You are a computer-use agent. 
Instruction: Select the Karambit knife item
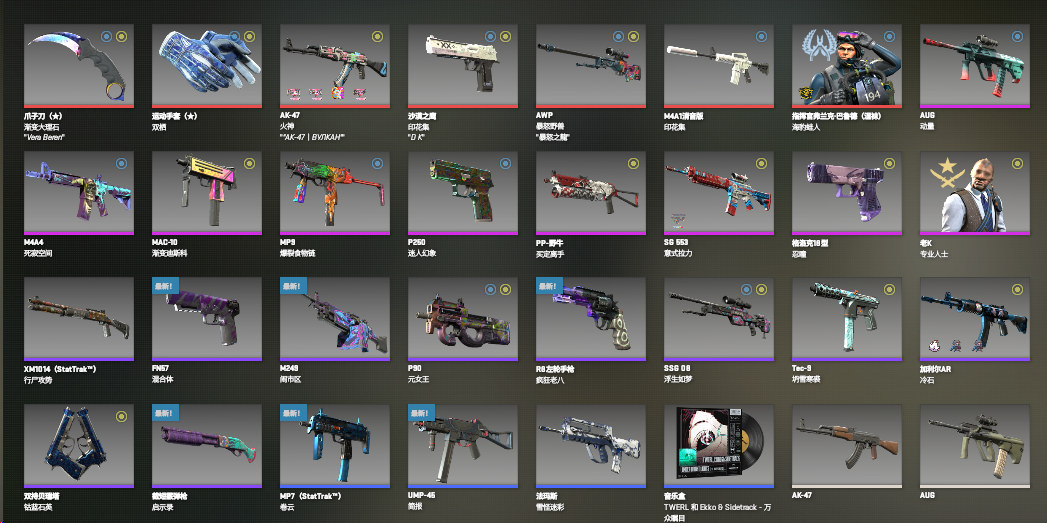(x=79, y=66)
